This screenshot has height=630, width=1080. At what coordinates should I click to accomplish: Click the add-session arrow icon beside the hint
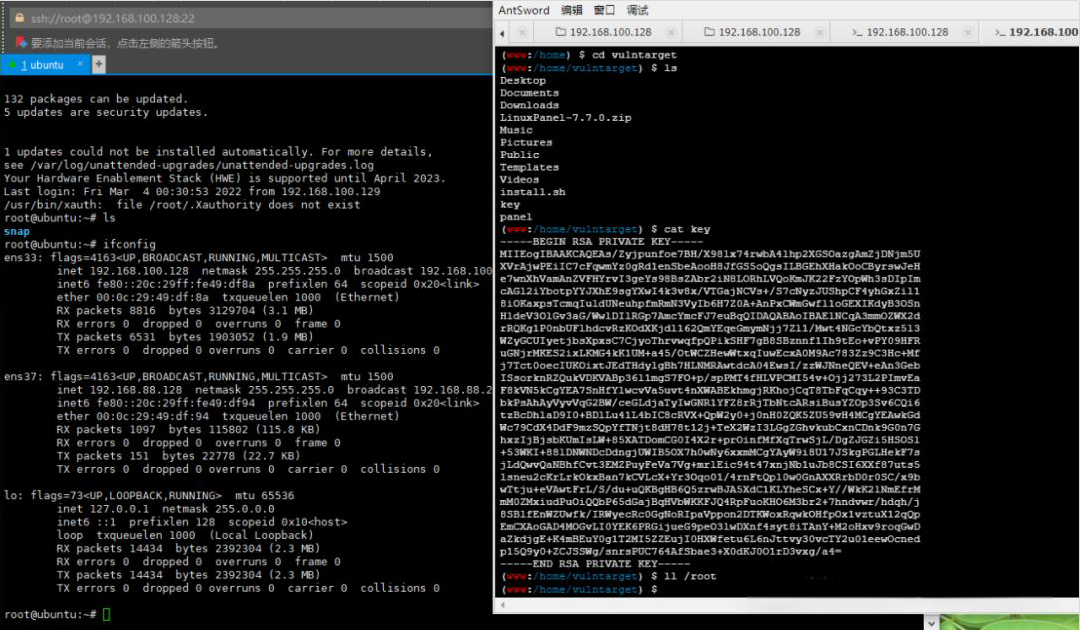[21, 43]
